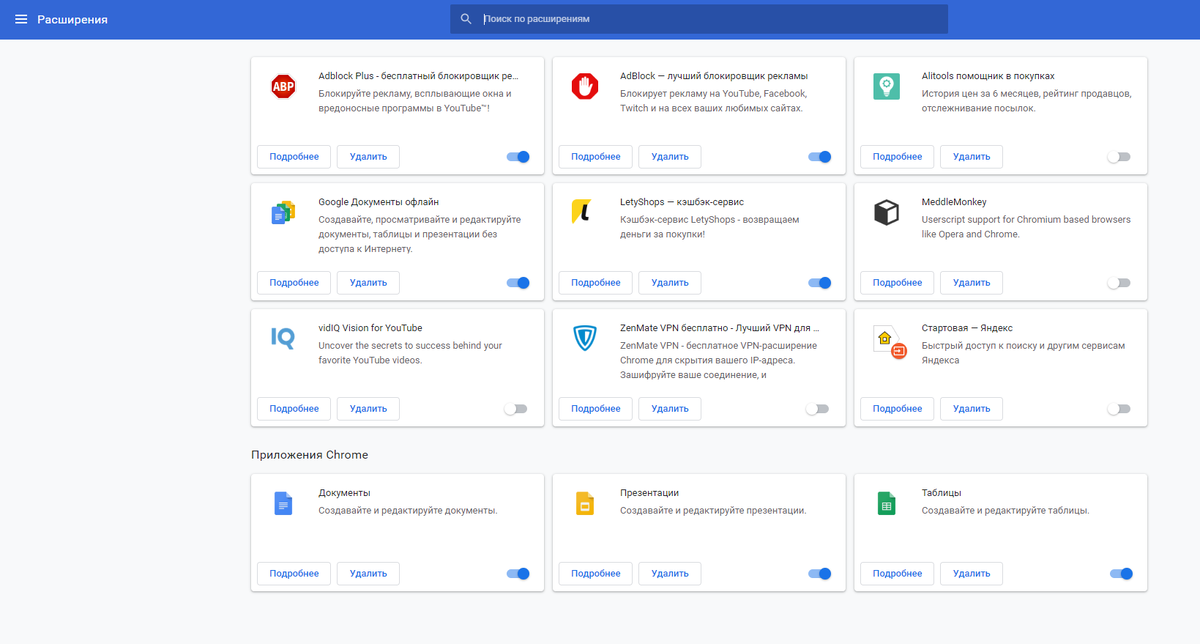This screenshot has height=644, width=1200.
Task: Enable the ZenMate VPN toggle
Action: pos(816,408)
